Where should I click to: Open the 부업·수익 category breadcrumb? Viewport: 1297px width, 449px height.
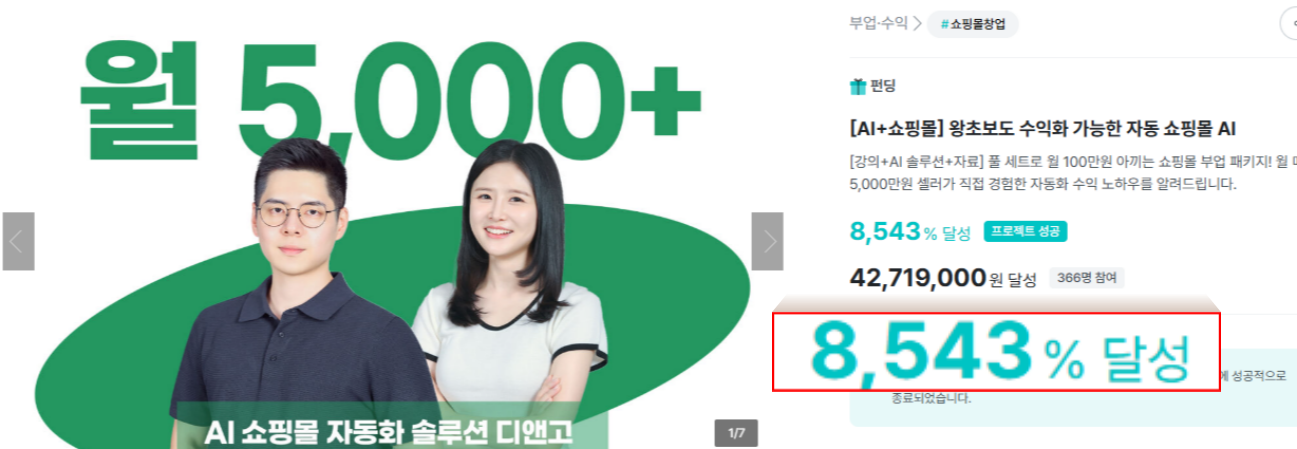pos(879,24)
